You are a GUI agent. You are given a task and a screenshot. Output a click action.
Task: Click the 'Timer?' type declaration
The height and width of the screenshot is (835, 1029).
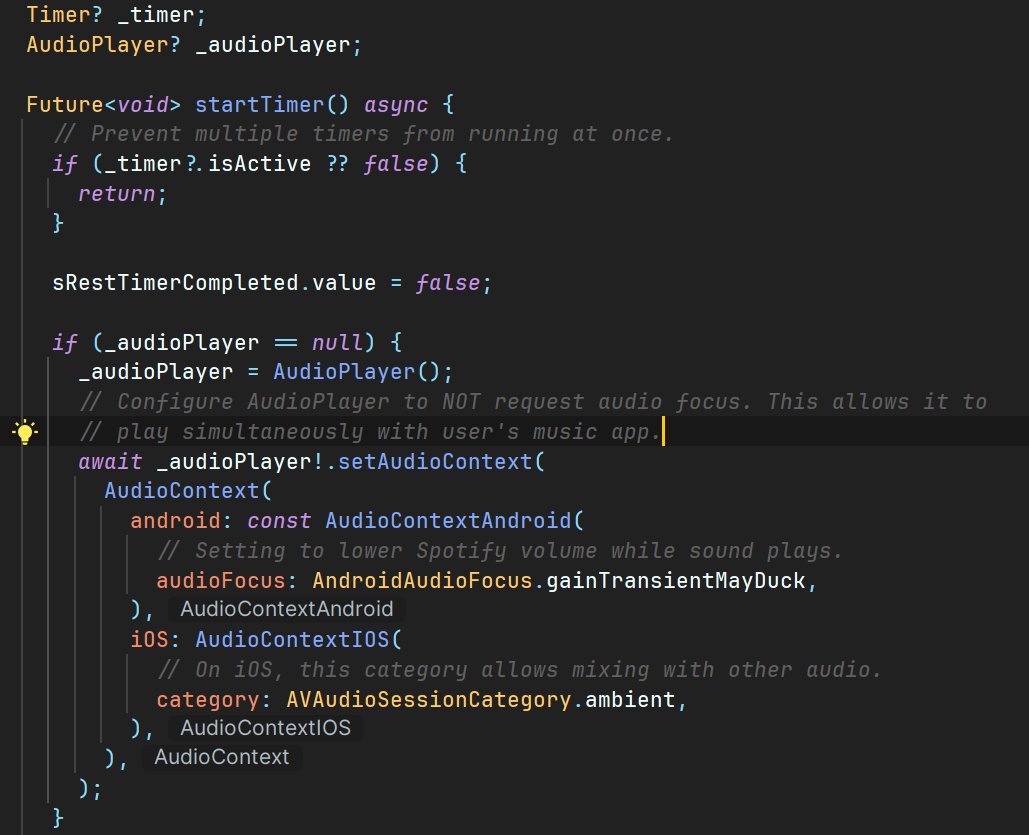coord(64,15)
